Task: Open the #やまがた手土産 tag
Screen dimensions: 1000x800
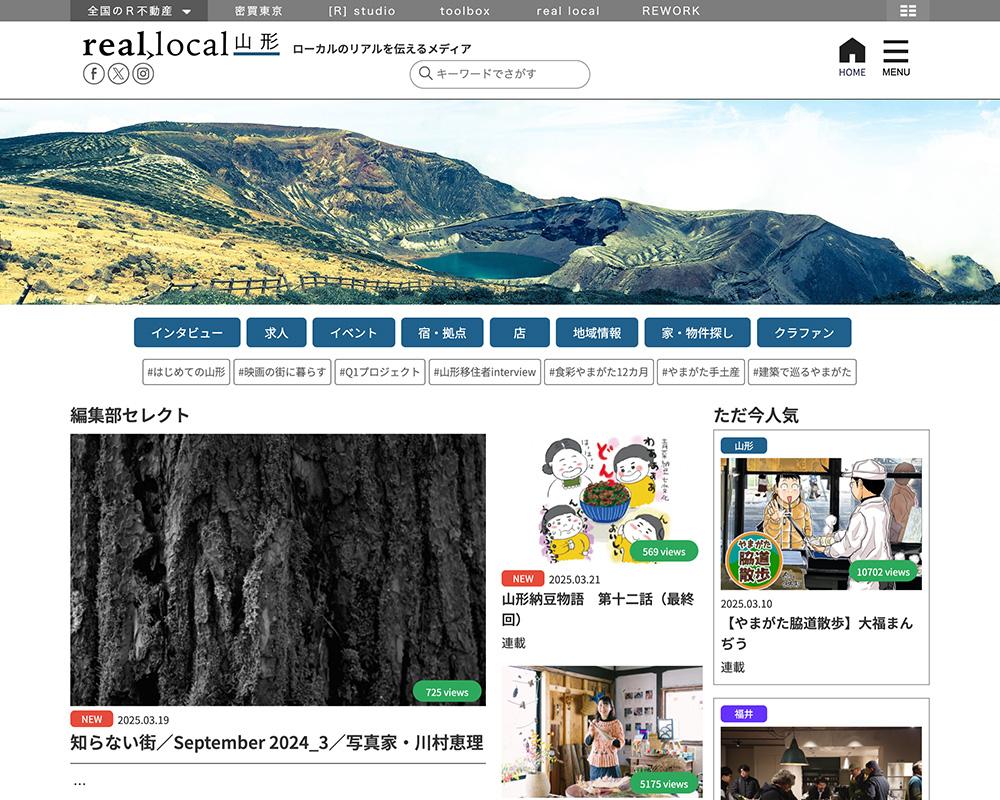Action: [x=701, y=372]
